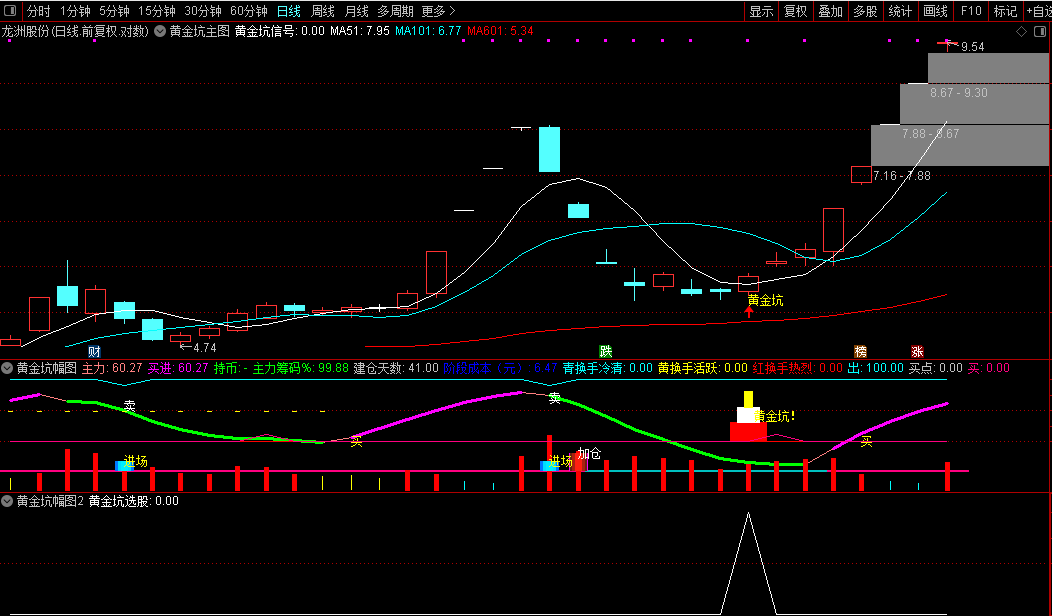Image resolution: width=1052 pixels, height=616 pixels.
Task: Click the 标记 mark button
Action: point(1005,11)
